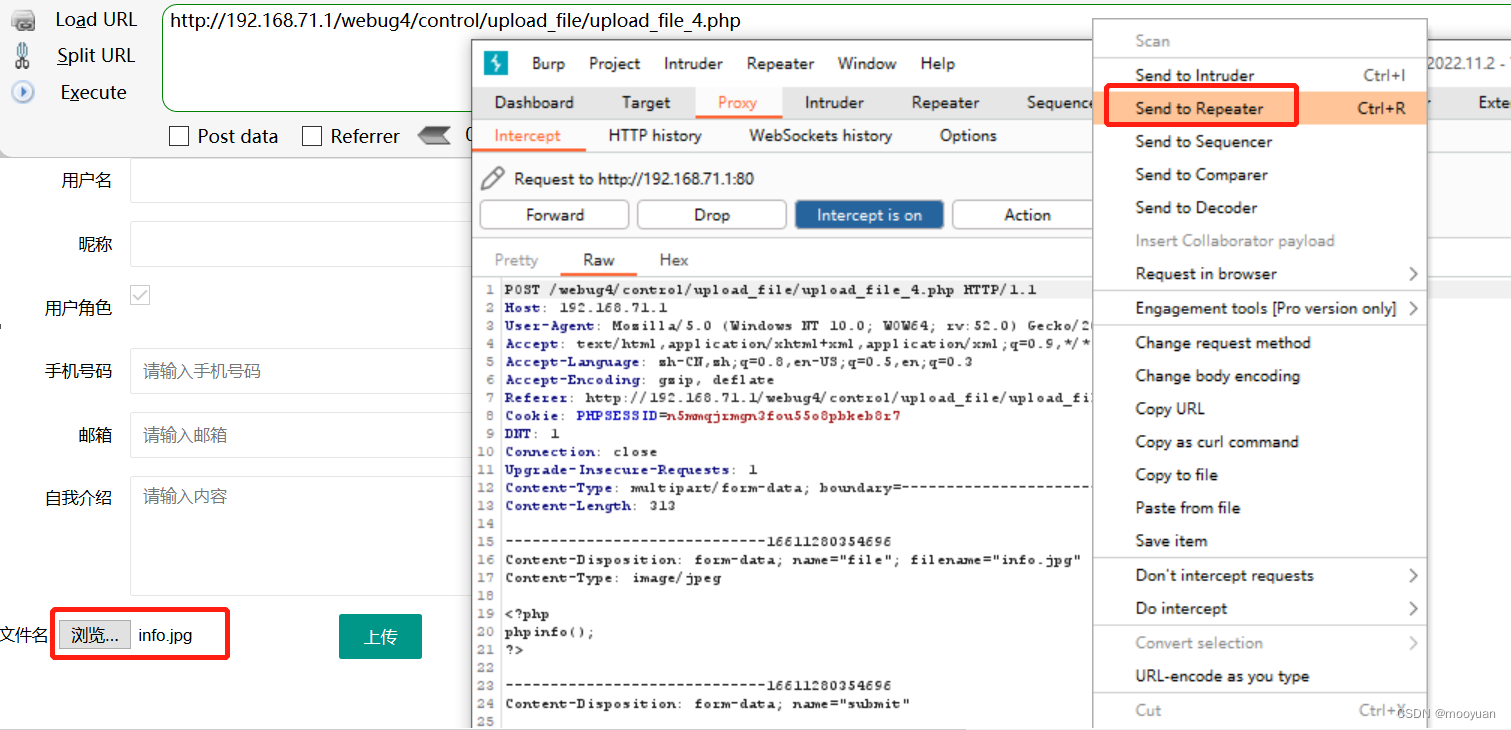
Task: Click the Load URL icon in HackBar
Action: coord(22,20)
